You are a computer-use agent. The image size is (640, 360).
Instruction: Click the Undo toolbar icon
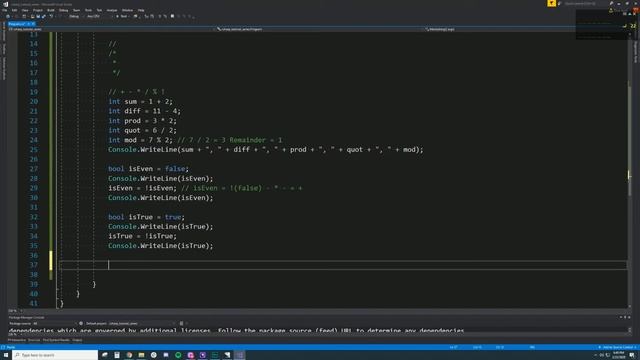pos(51,16)
